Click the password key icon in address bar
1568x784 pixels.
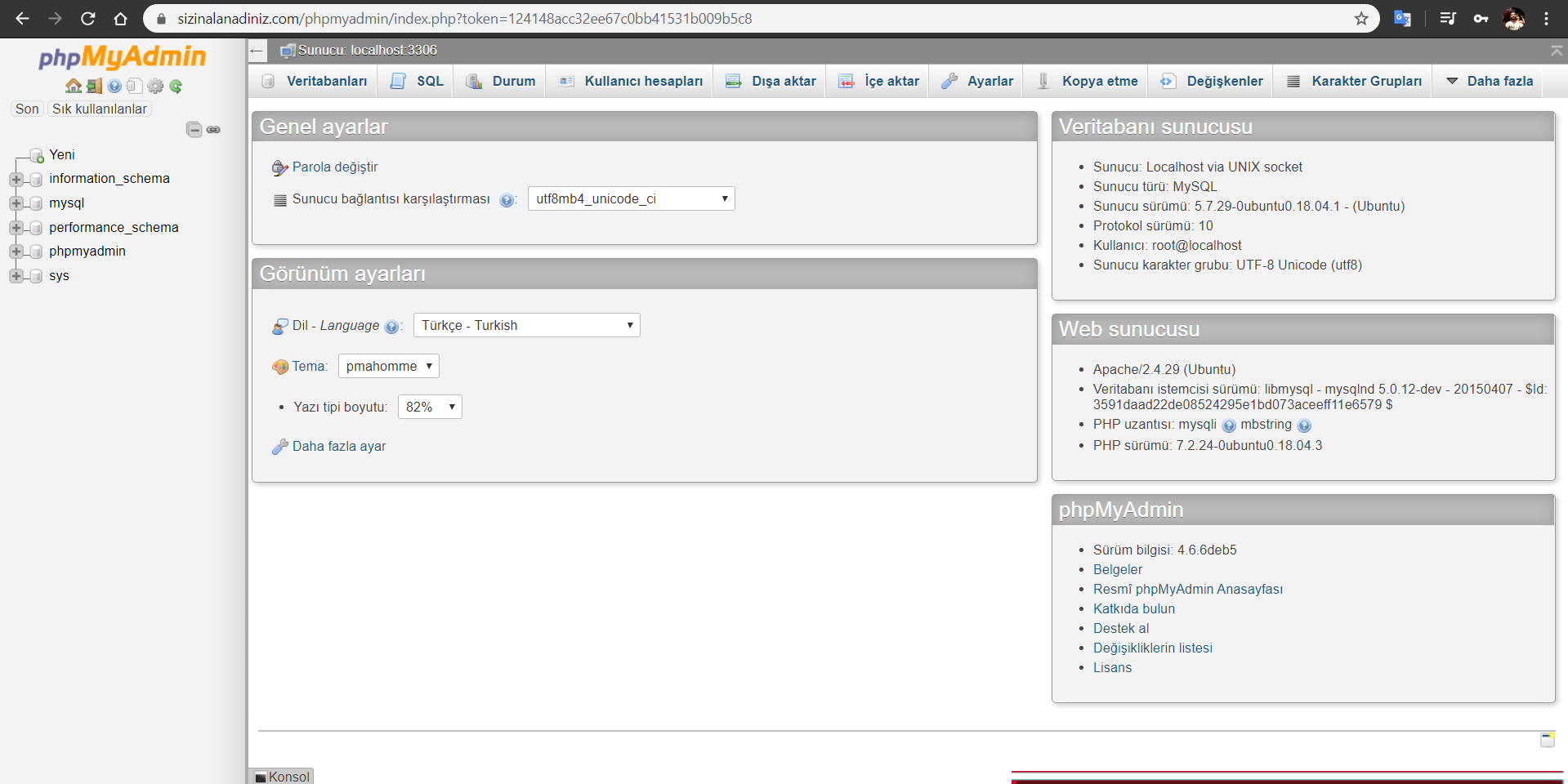tap(1481, 18)
